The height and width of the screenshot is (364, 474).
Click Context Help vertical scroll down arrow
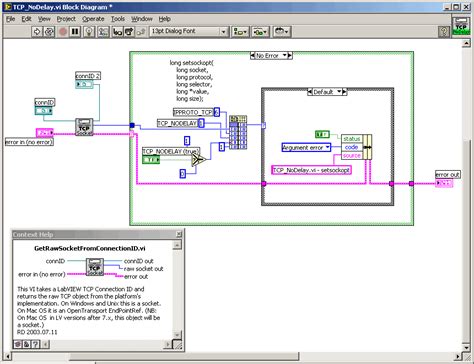click(x=177, y=334)
